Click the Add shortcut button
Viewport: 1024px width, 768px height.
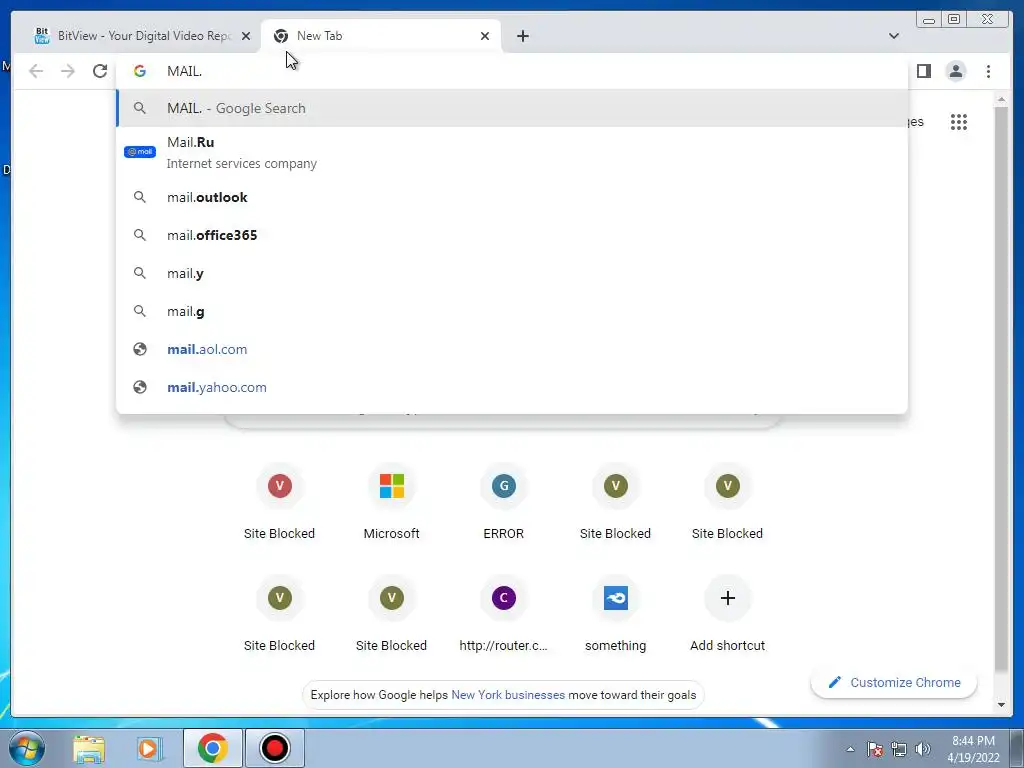click(728, 614)
